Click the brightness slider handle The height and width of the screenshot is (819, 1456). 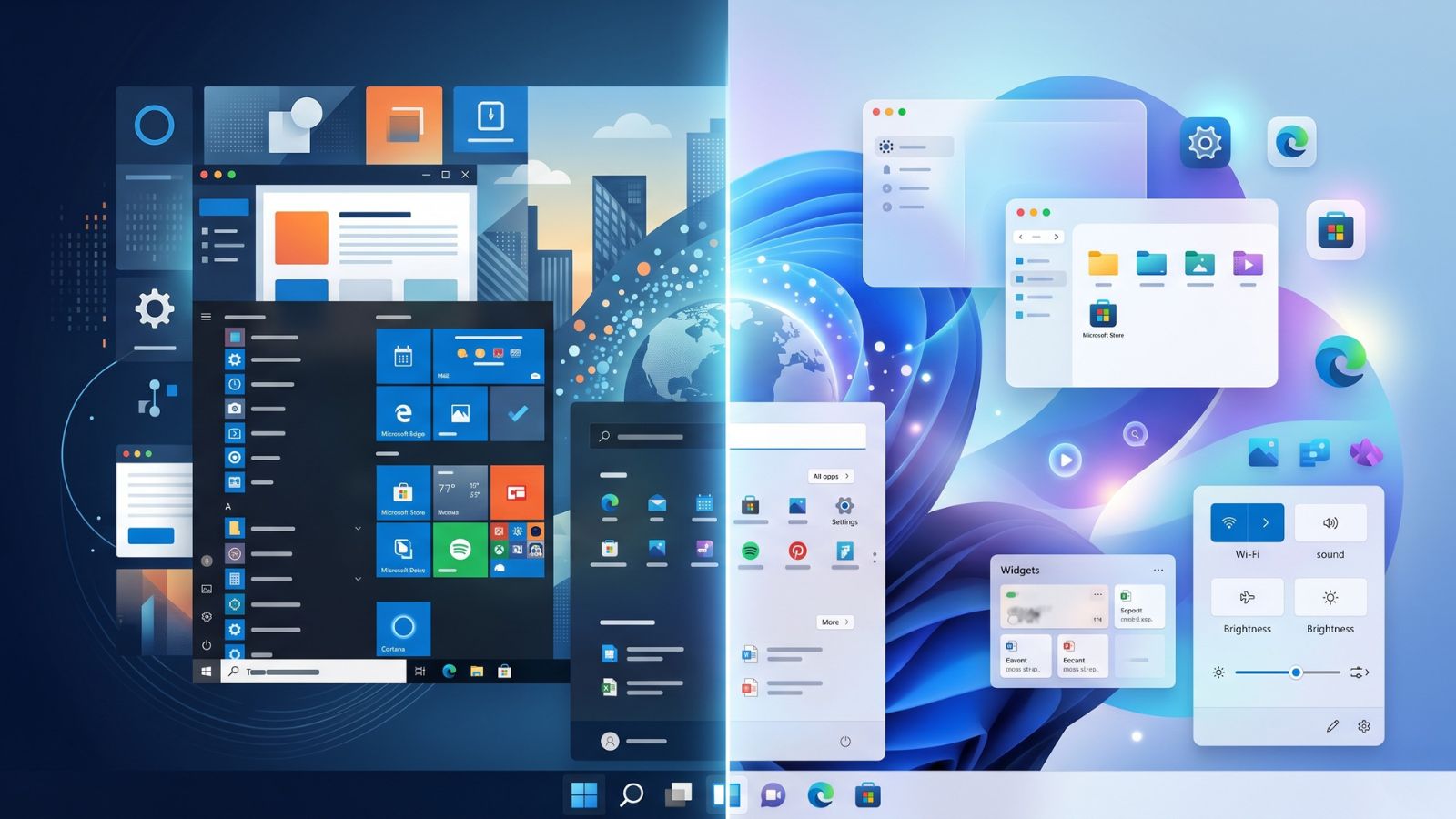coord(1296,672)
